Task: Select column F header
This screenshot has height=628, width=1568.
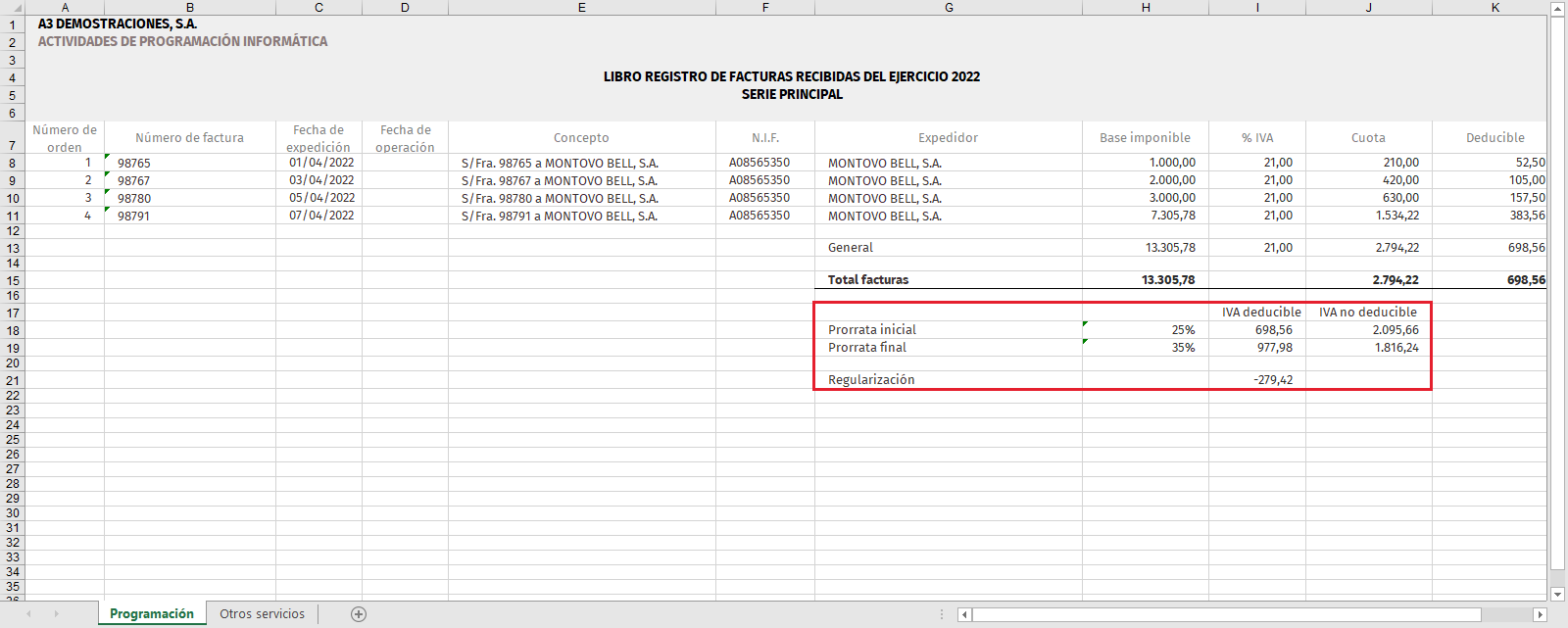Action: (x=765, y=7)
